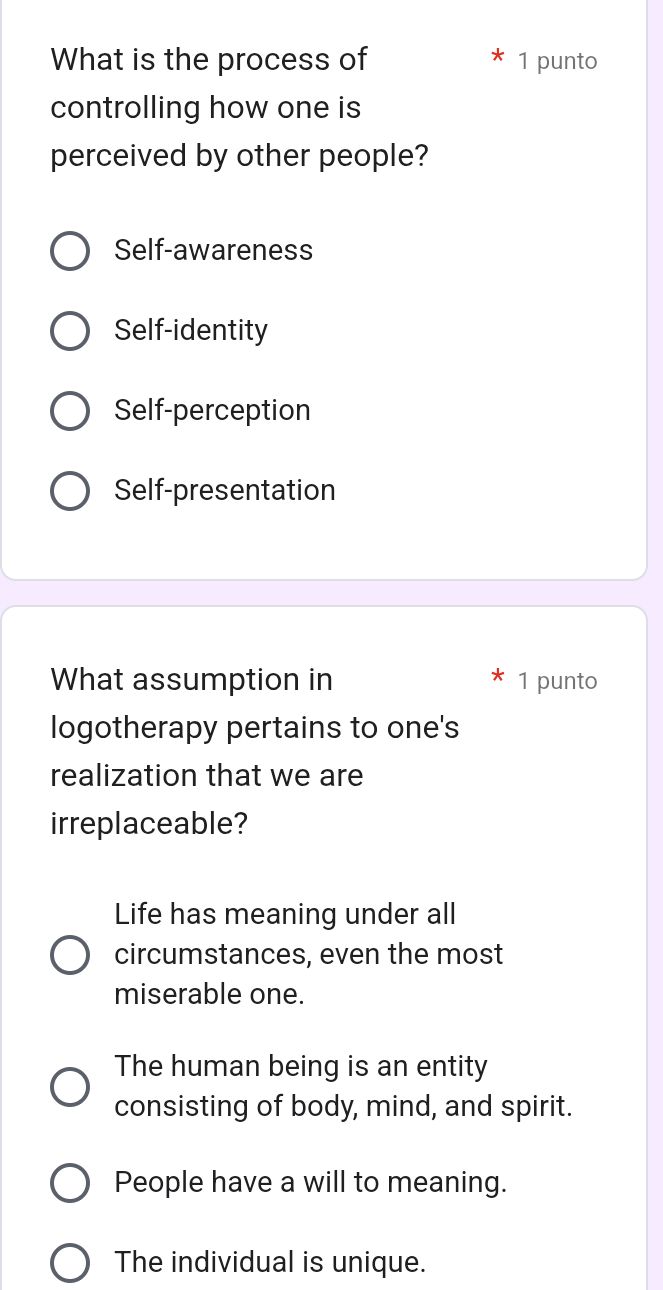
Task: Click "1 punto" on the logotherapy question
Action: click(x=558, y=681)
